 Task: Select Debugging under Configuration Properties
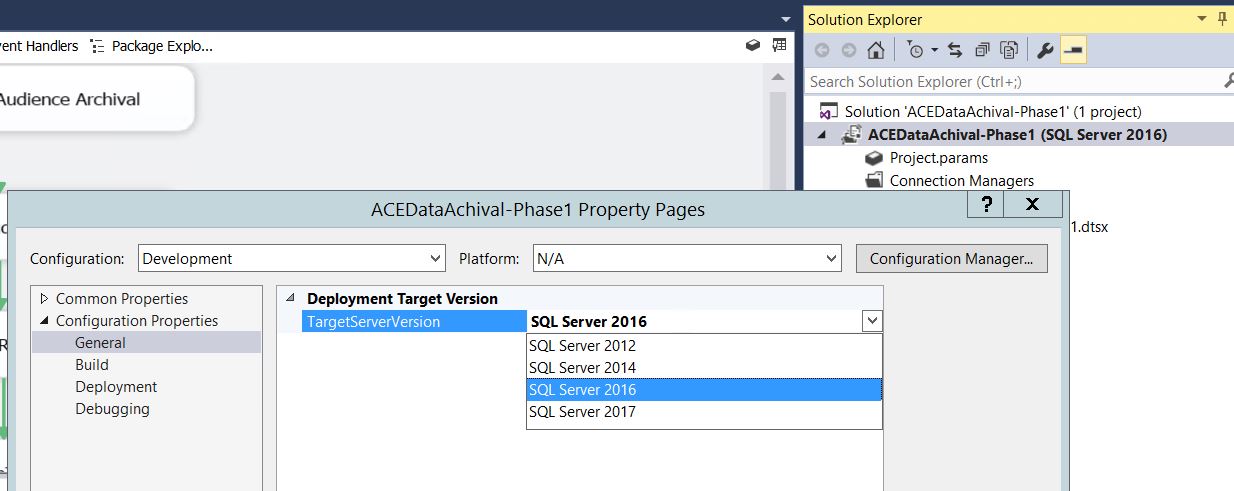click(x=112, y=409)
